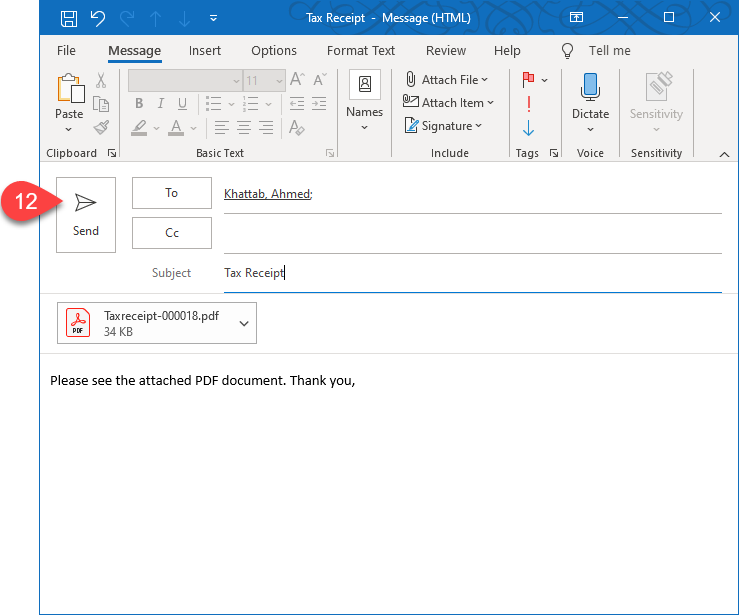739x615 pixels.
Task: Click the Next Item down arrow
Action: (184, 19)
